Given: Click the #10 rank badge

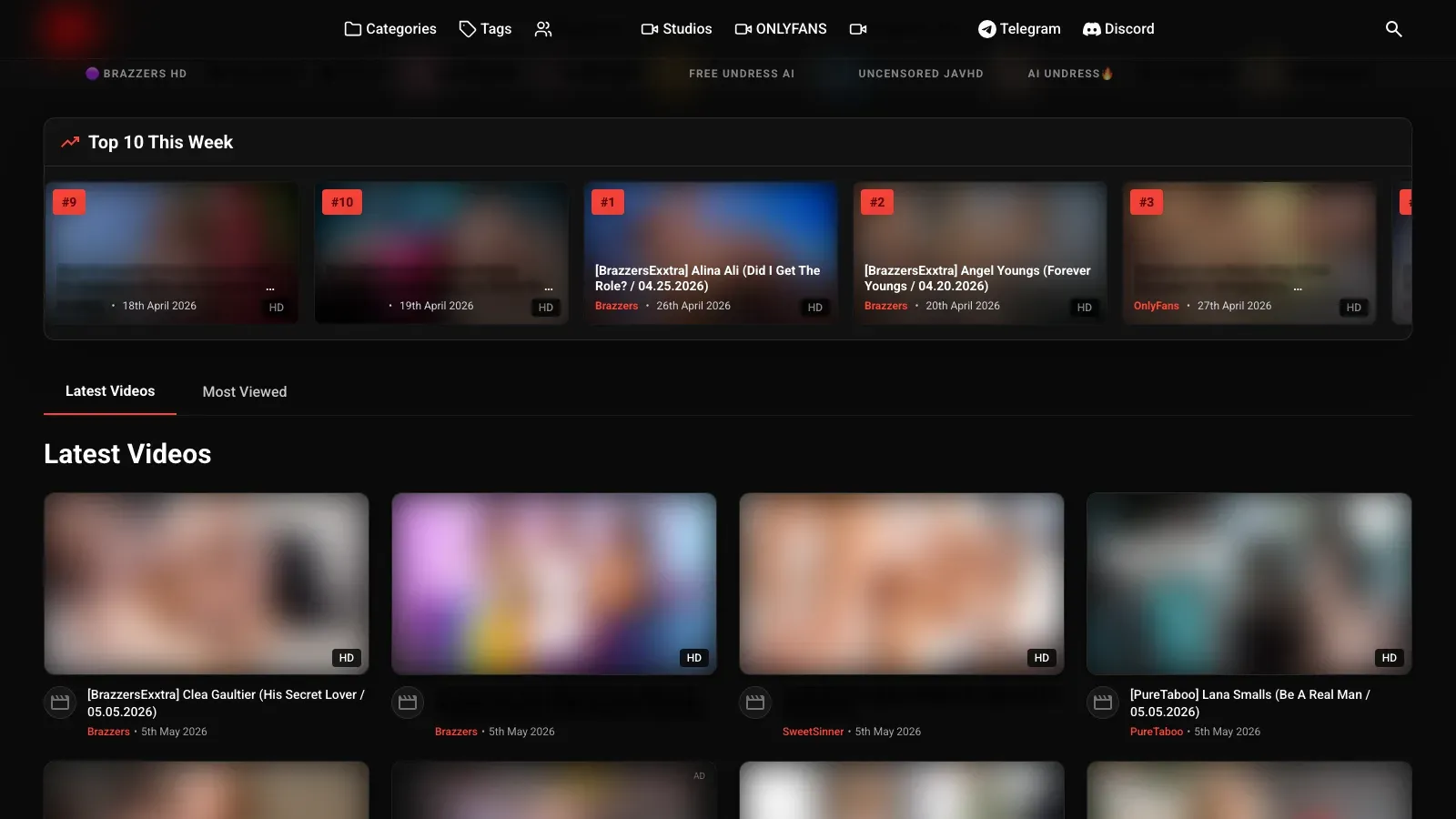Looking at the screenshot, I should (342, 202).
